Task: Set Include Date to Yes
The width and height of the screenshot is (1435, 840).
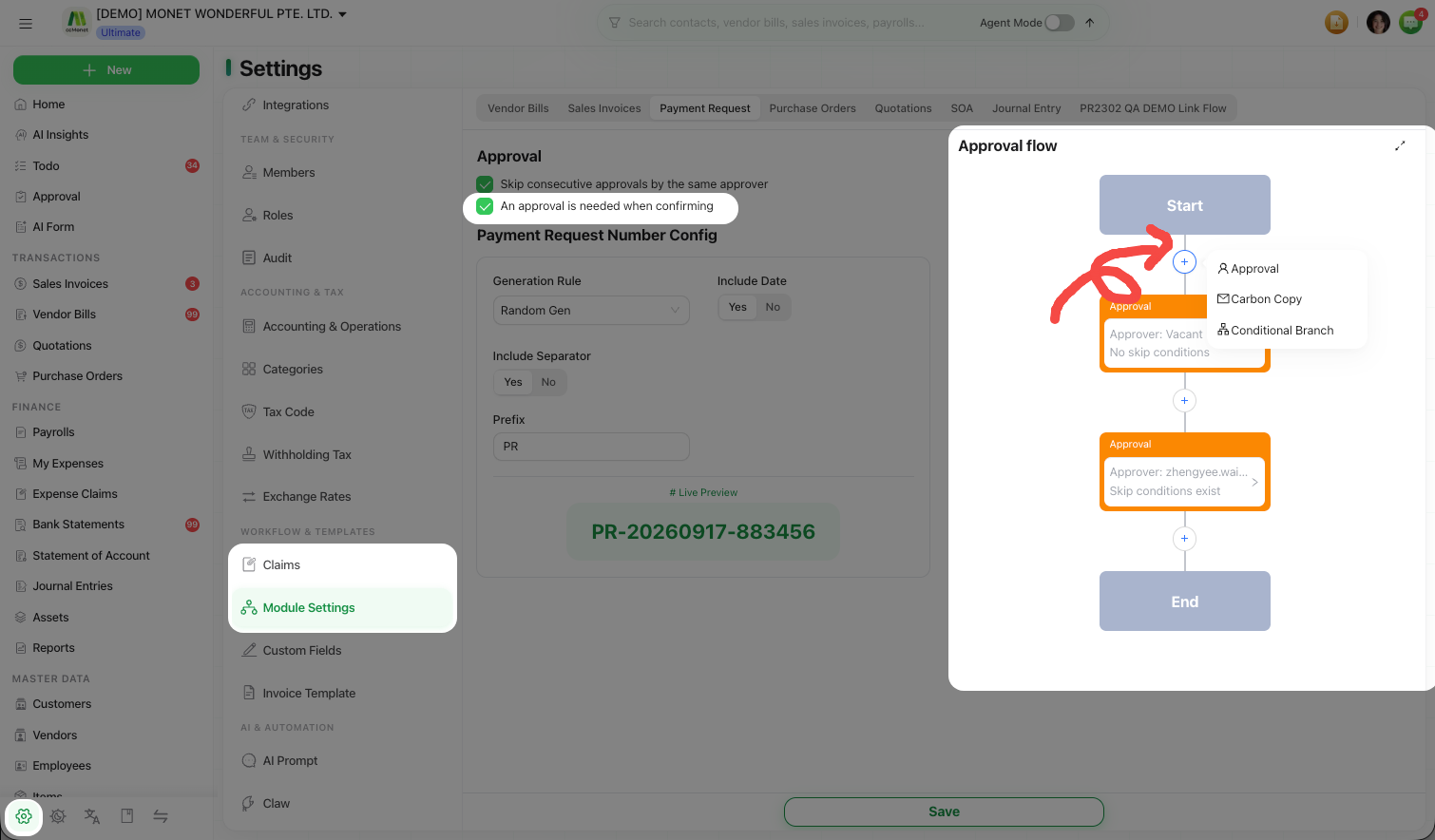Action: 737,307
